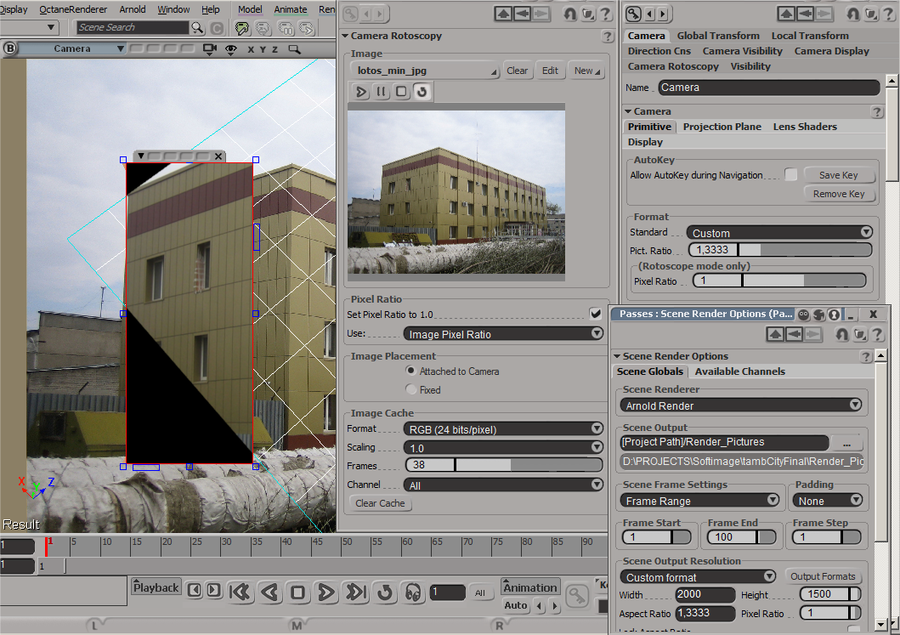
Task: Click left arrow icon in Camera Rotoscopy panel toolbar
Action: pyautogui.click(x=522, y=13)
